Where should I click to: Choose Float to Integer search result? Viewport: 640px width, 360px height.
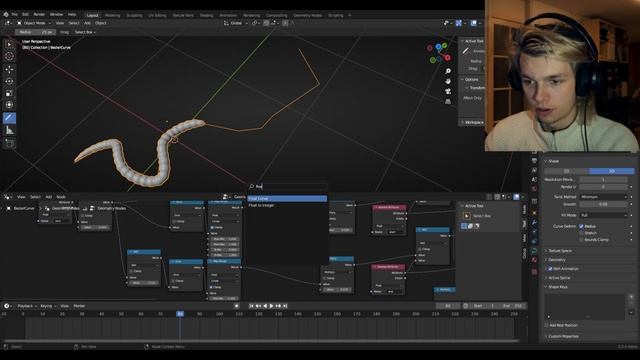tap(287, 205)
